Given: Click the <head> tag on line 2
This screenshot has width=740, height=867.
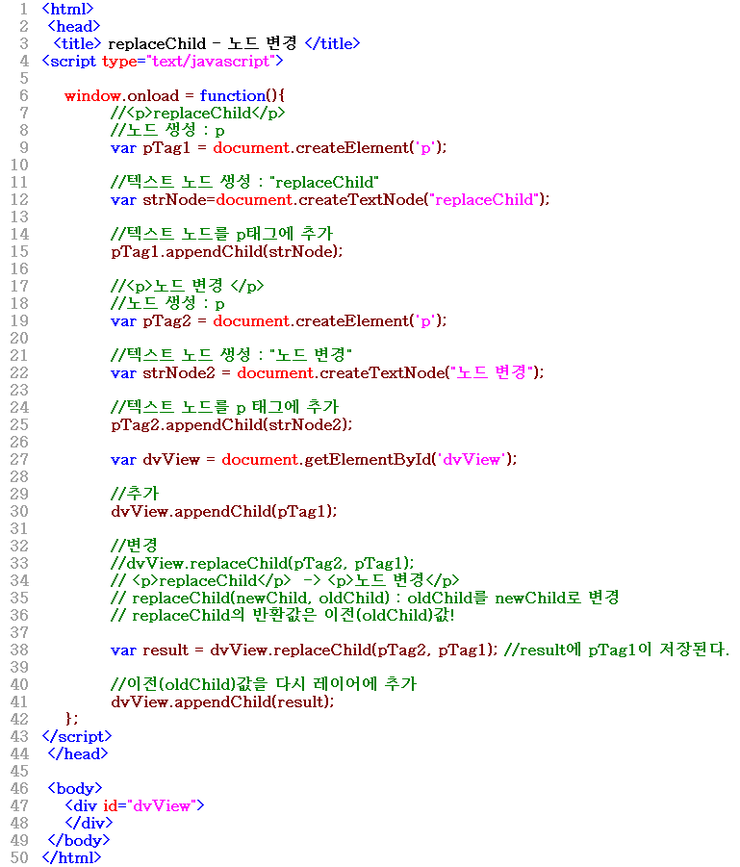Looking at the screenshot, I should pos(74,26).
